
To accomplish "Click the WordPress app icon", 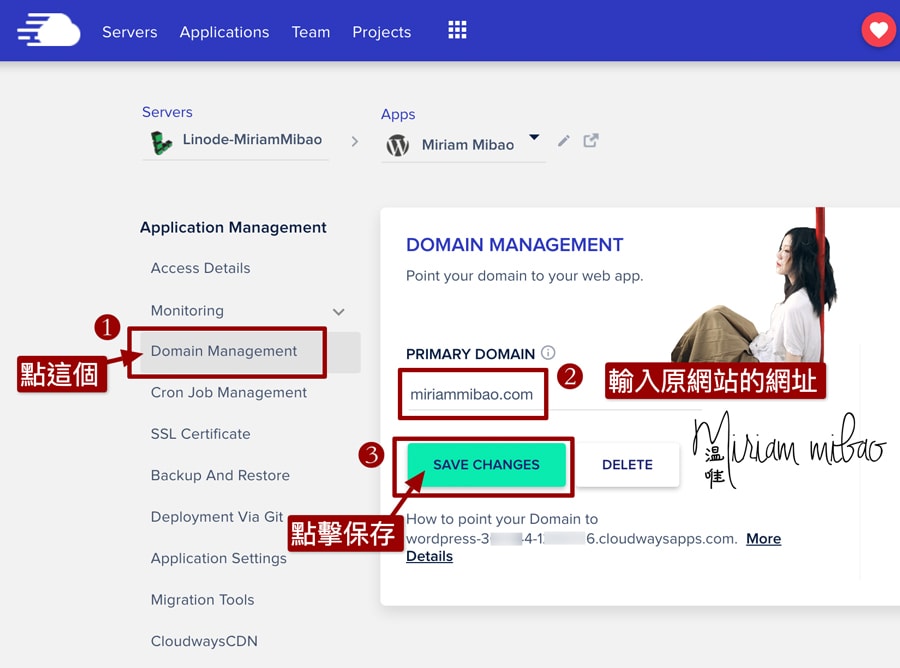I will click(x=398, y=145).
